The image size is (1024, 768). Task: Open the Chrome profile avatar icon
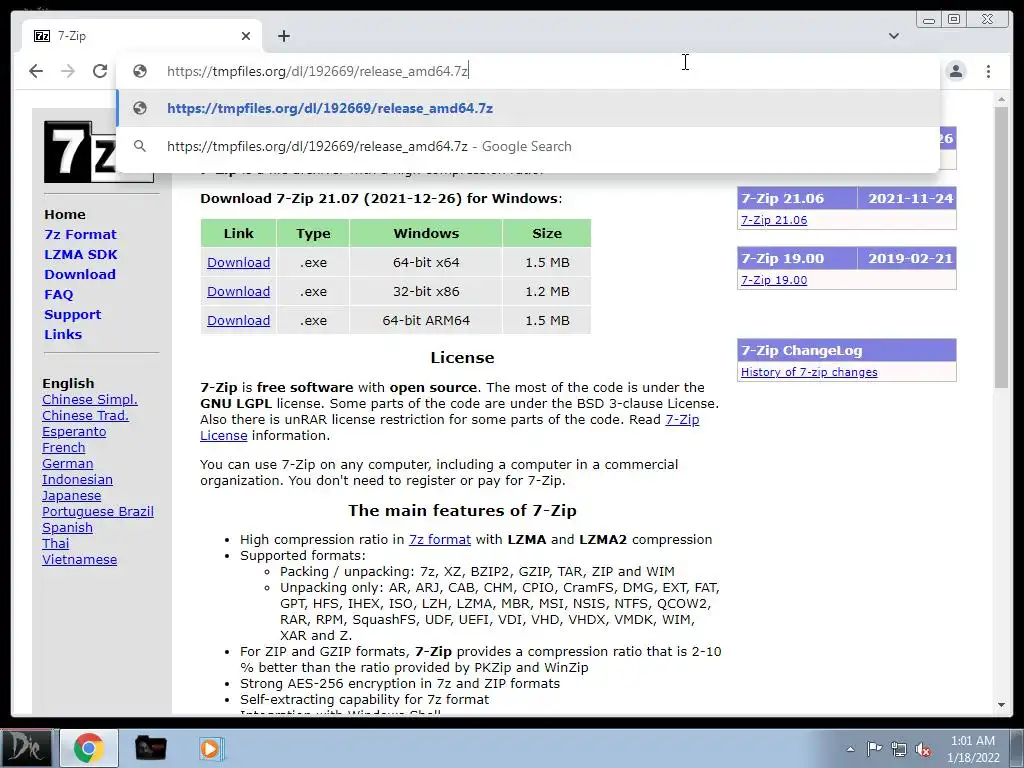[x=956, y=71]
